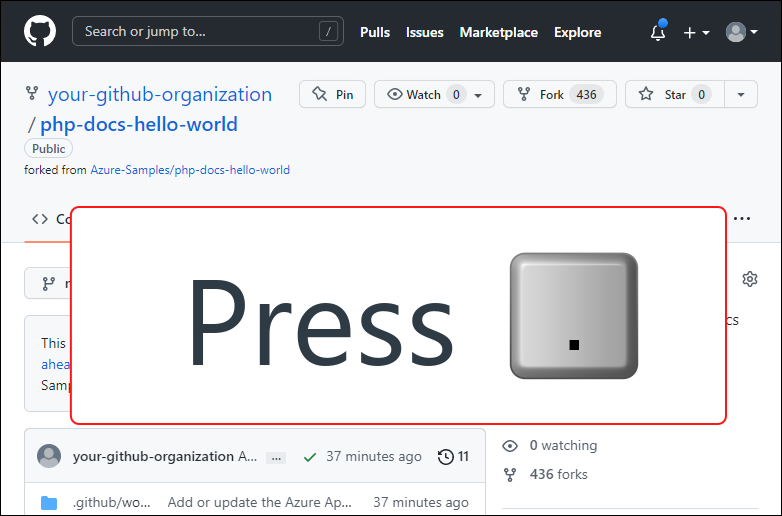Open the plus create-new dropdown
782x516 pixels.
696,32
